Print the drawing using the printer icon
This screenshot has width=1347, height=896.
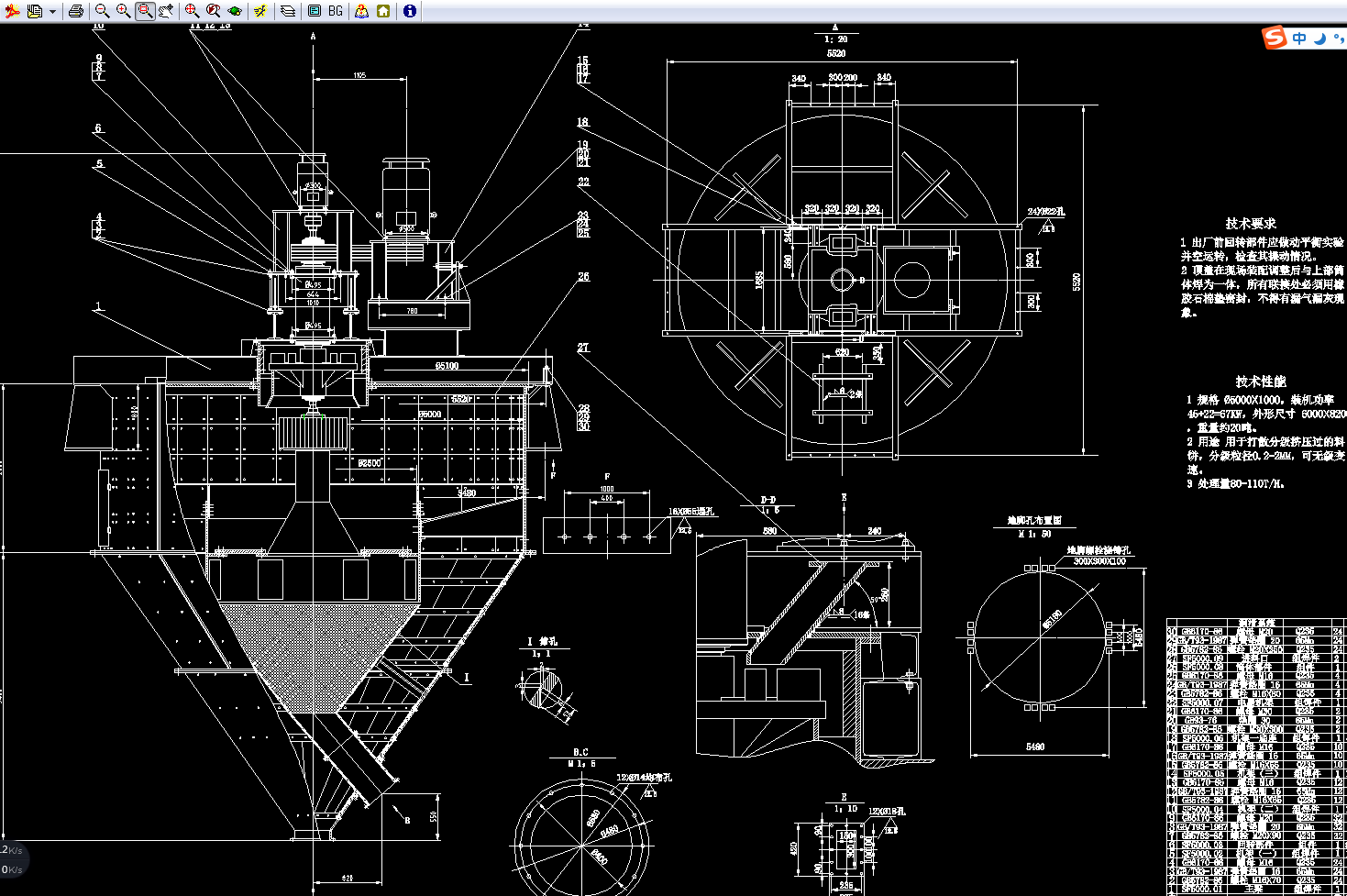76,11
